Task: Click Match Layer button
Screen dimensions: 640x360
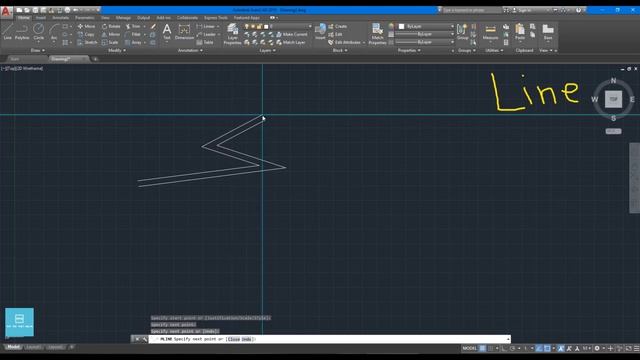Action: pos(291,42)
